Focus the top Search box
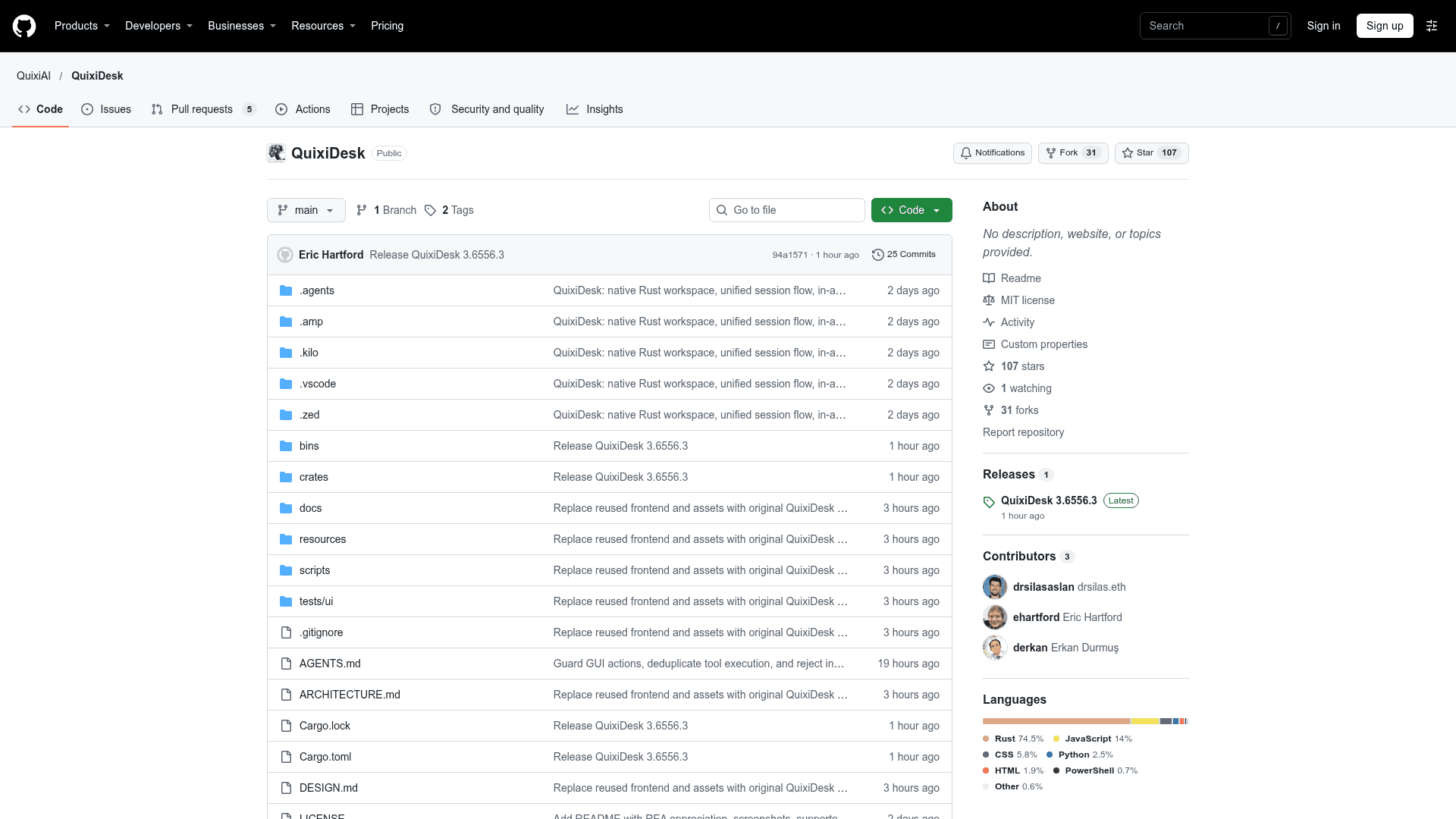Screen dimensions: 1456x819 point(1215,26)
